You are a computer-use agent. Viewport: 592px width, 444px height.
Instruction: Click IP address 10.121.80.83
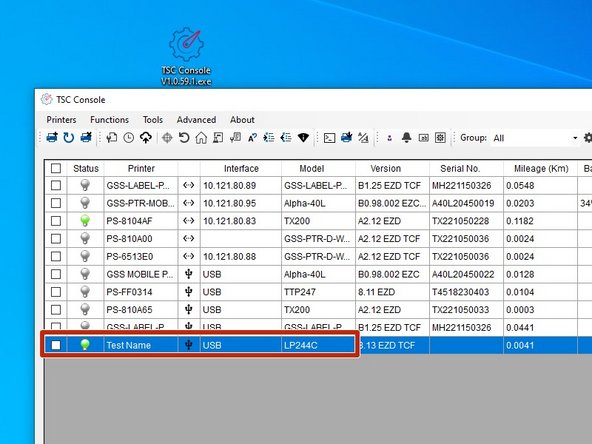click(x=230, y=221)
